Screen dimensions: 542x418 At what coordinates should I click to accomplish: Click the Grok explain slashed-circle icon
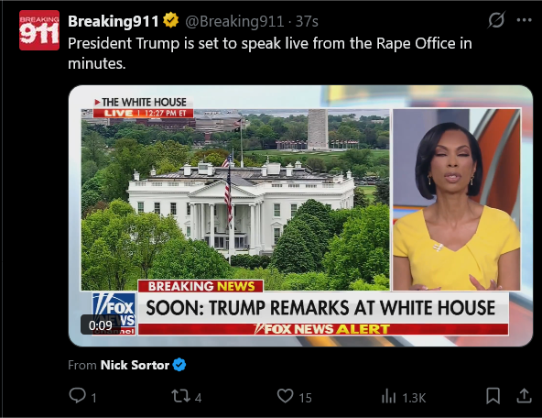[x=496, y=20]
